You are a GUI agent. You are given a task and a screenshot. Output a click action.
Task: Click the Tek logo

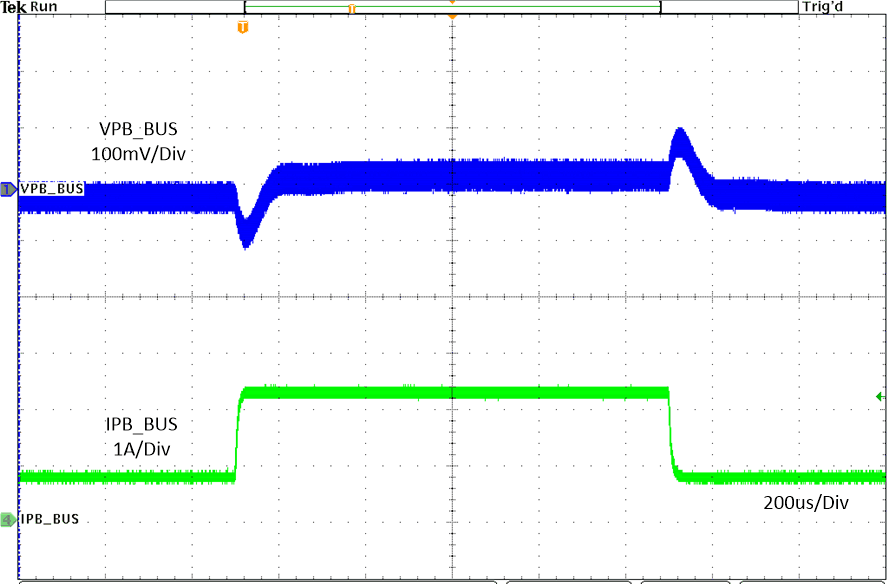pos(13,6)
